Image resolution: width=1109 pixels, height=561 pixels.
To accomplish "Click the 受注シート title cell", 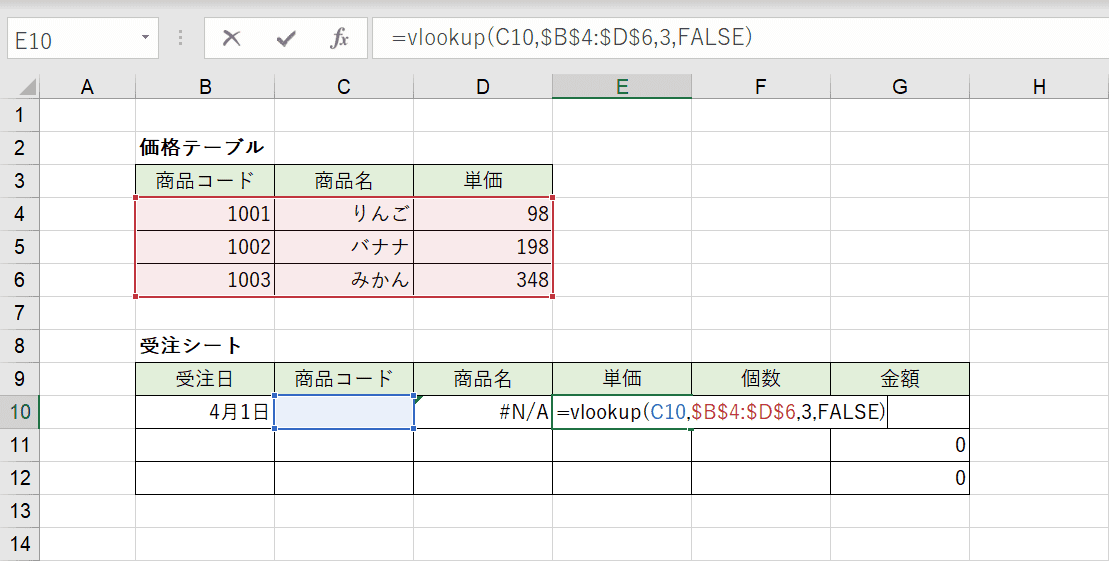I will click(205, 346).
